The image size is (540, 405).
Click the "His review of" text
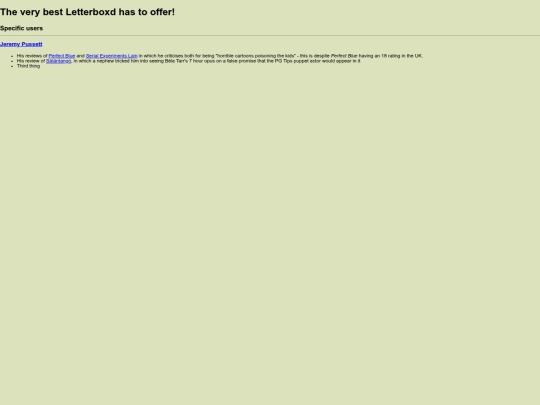pyautogui.click(x=31, y=61)
